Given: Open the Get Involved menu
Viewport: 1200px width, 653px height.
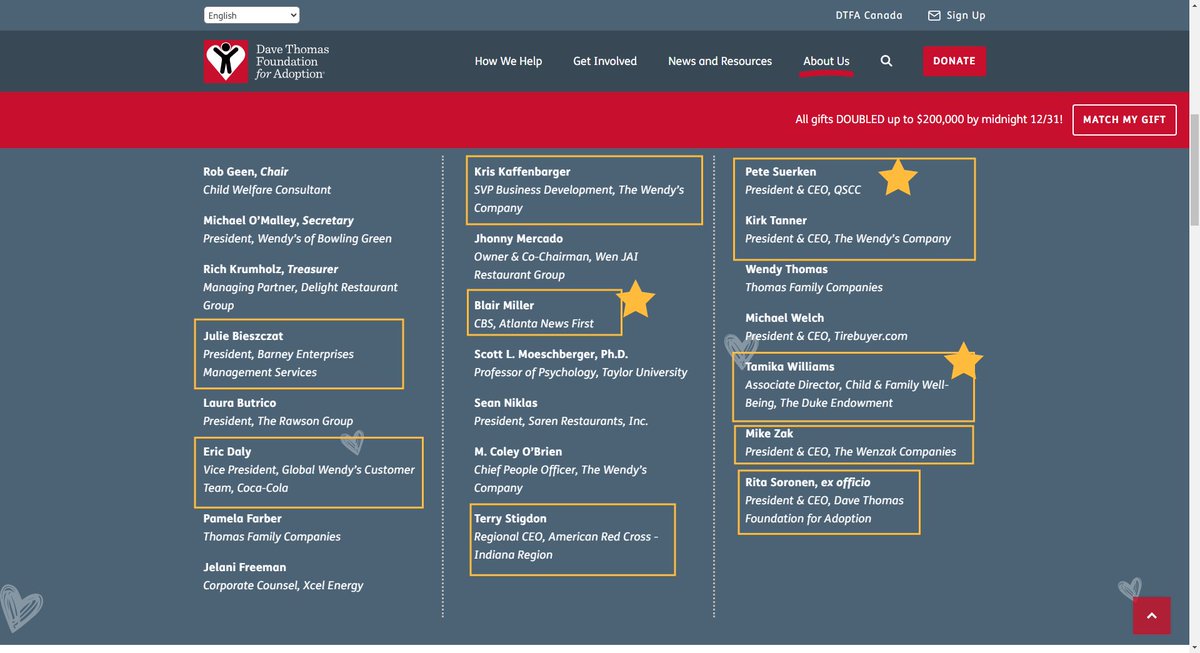Looking at the screenshot, I should coord(604,61).
